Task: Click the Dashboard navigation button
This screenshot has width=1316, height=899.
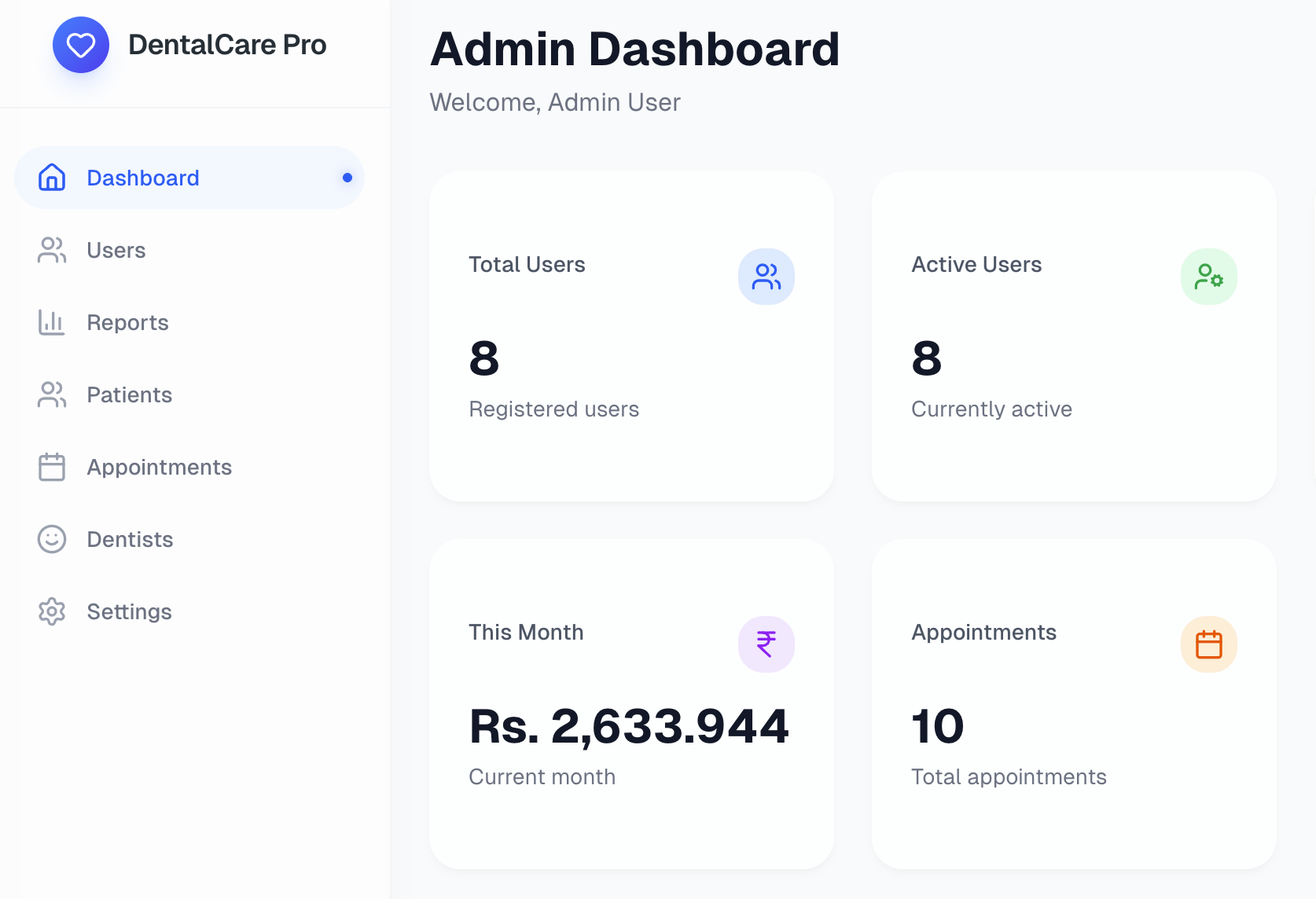Action: tap(142, 178)
